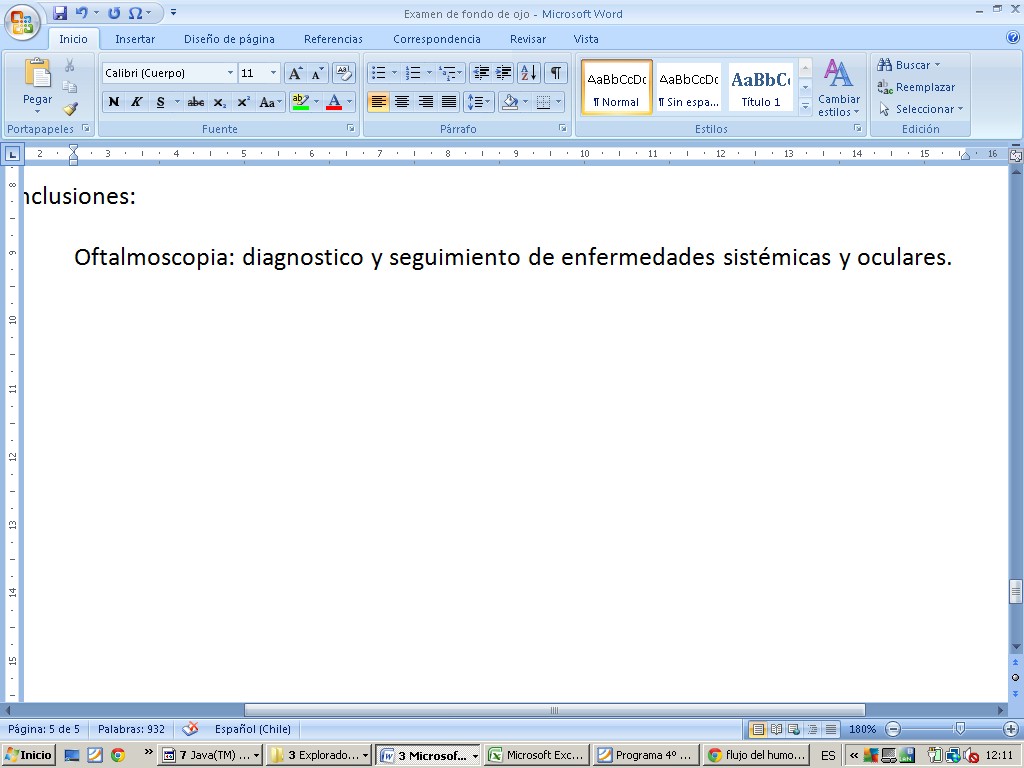The height and width of the screenshot is (768, 1024).
Task: Open the Diseño de página tab
Action: (228, 39)
